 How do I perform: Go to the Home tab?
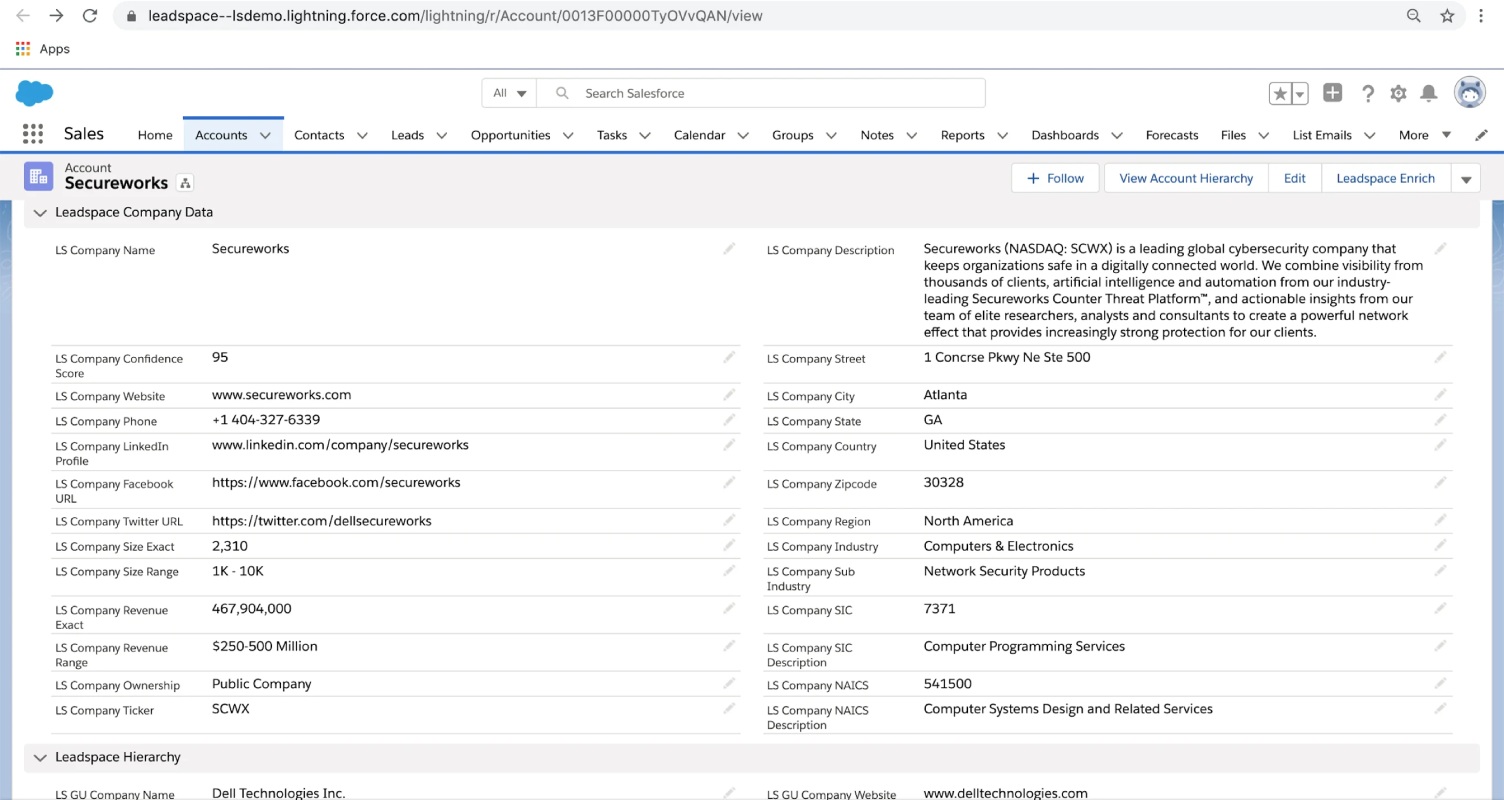click(x=155, y=135)
